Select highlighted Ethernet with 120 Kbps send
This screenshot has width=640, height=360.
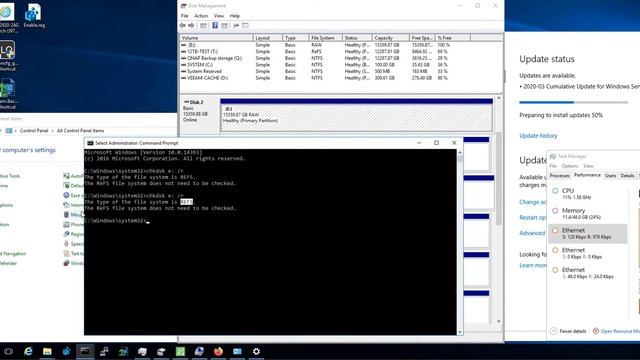pyautogui.click(x=588, y=233)
